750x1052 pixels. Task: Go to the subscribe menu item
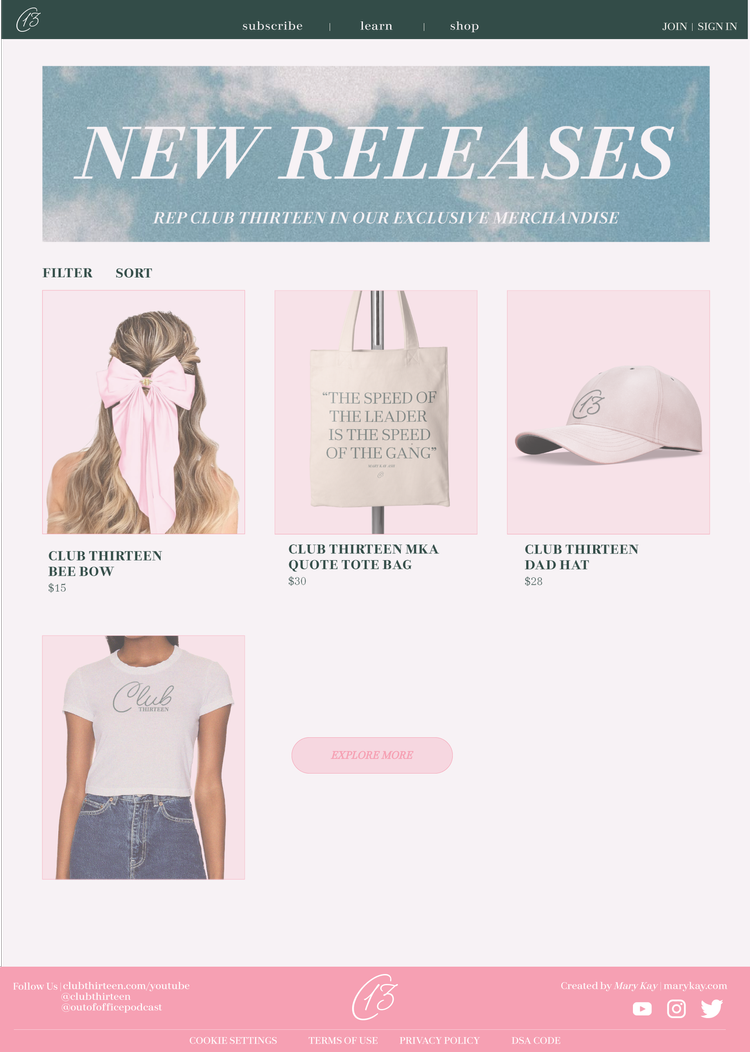272,26
